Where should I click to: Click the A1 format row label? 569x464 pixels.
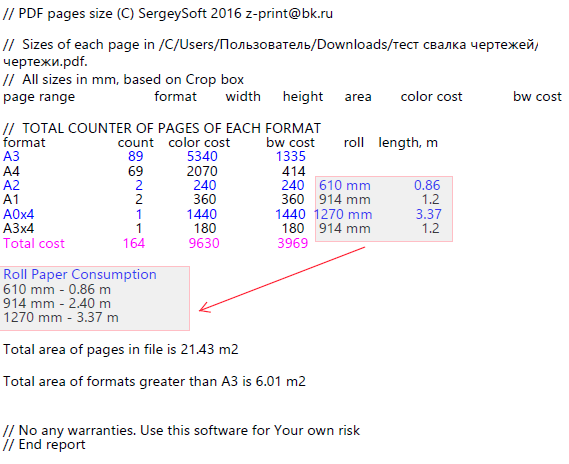tap(11, 200)
